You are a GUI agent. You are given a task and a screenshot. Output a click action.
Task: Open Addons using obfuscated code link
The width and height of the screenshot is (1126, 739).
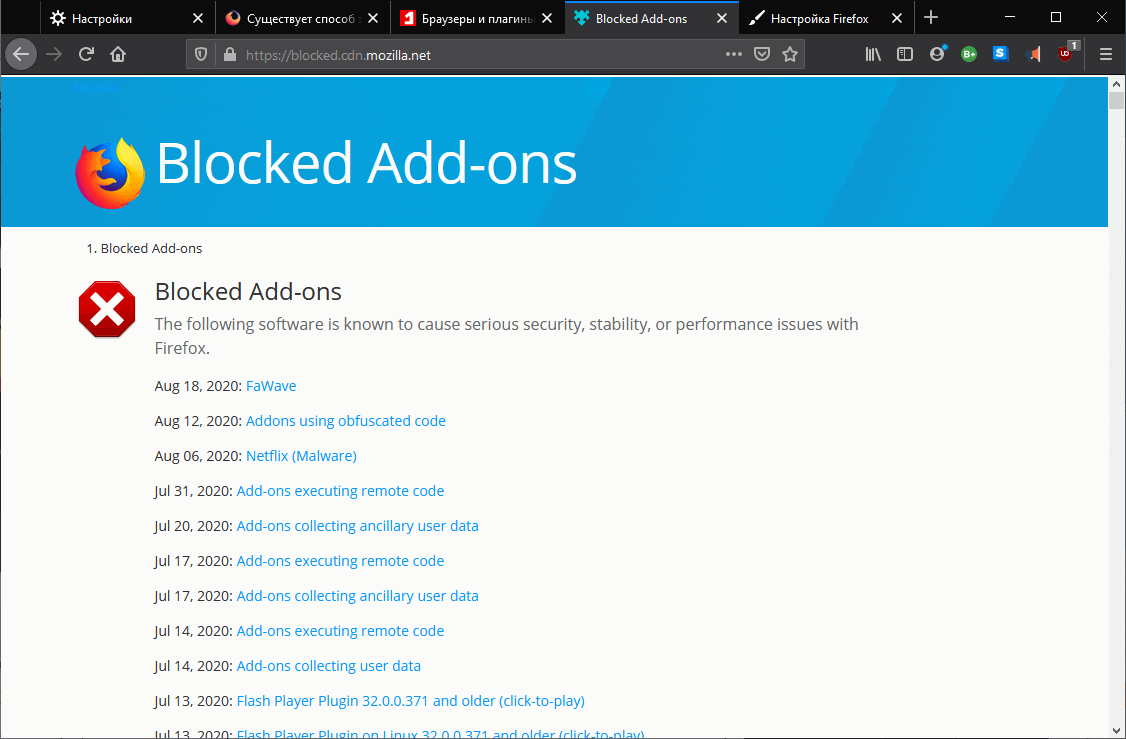point(346,421)
